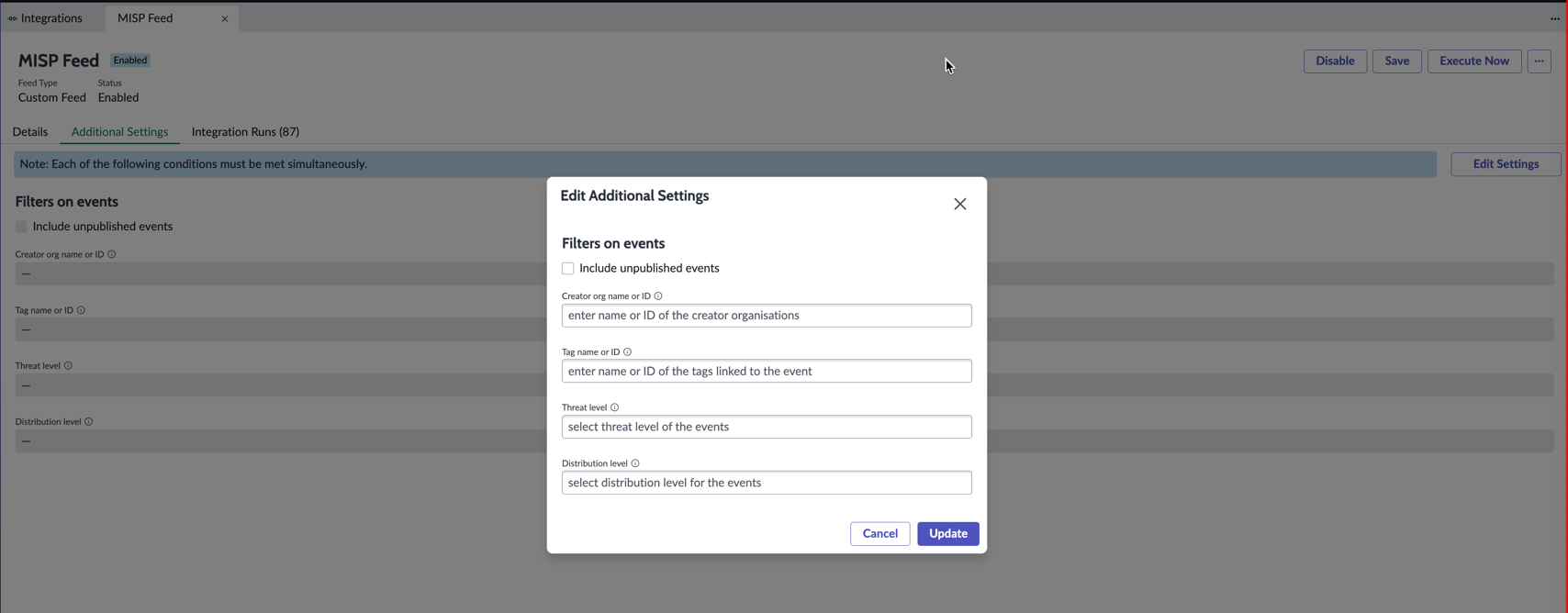Click background Creator org name info icon
Image resolution: width=1568 pixels, height=613 pixels.
(x=112, y=254)
